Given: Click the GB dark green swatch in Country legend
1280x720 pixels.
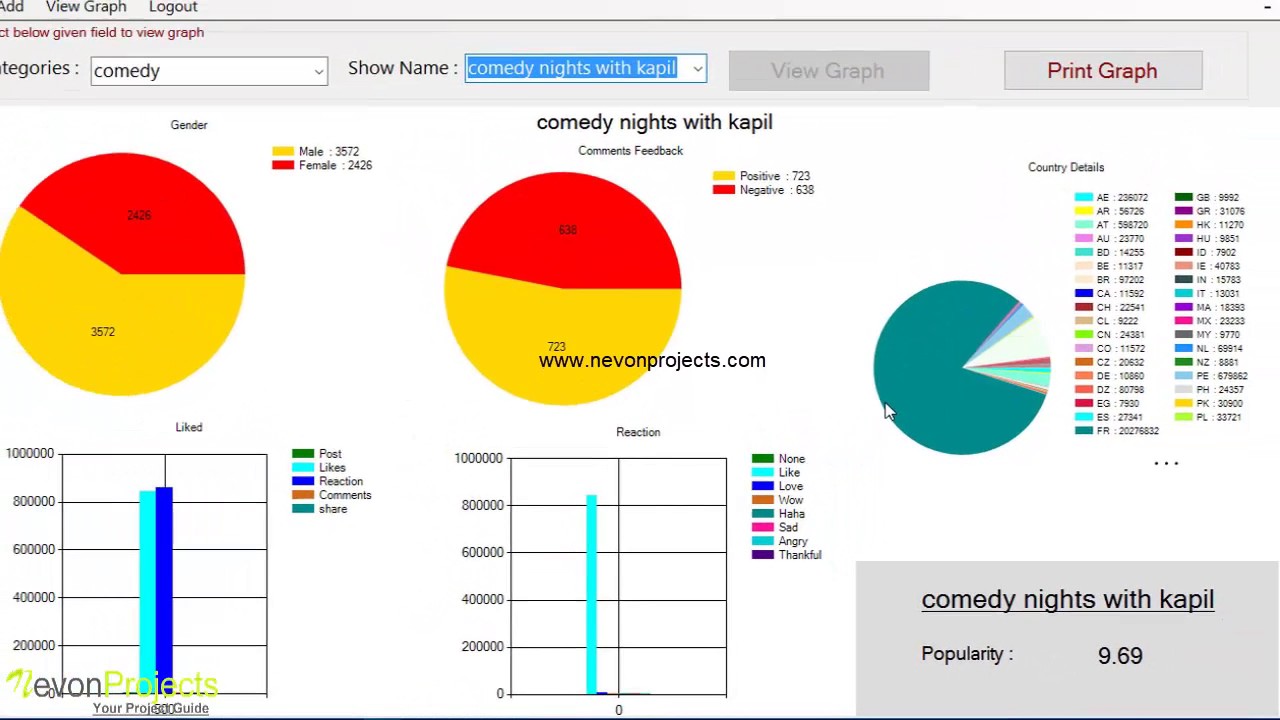Looking at the screenshot, I should [x=1184, y=198].
